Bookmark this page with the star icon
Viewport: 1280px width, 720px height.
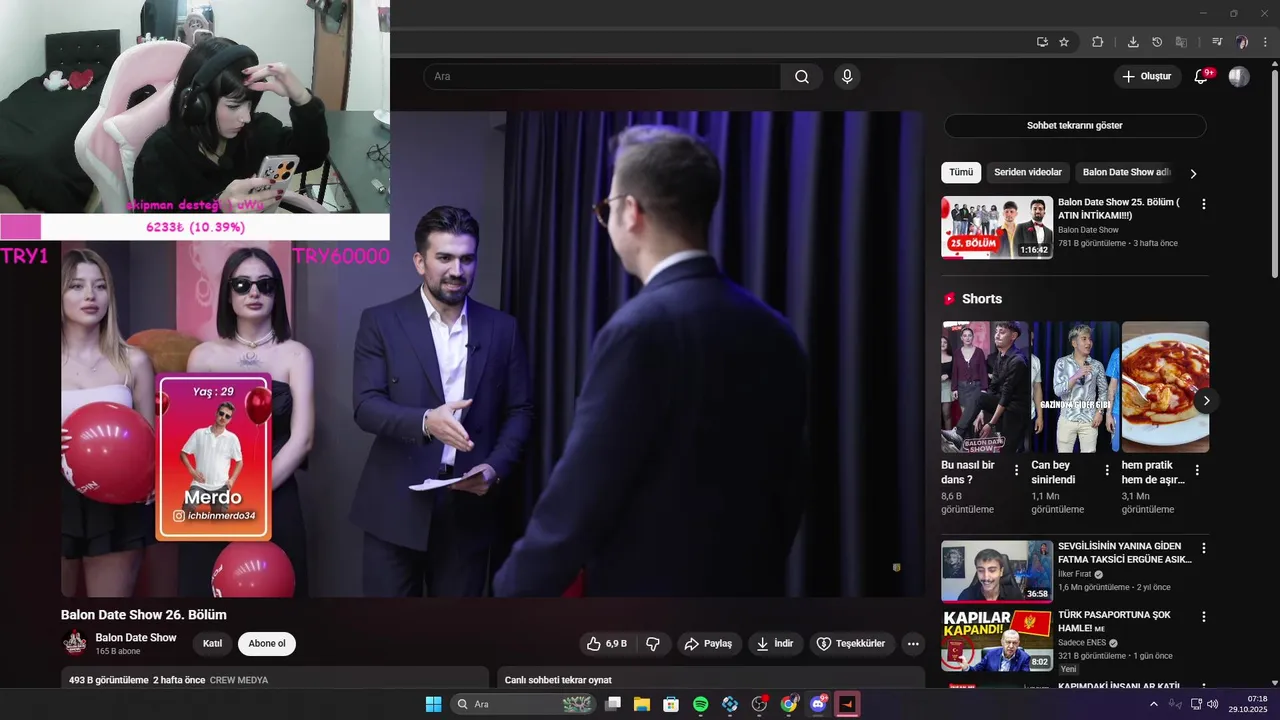tap(1064, 42)
